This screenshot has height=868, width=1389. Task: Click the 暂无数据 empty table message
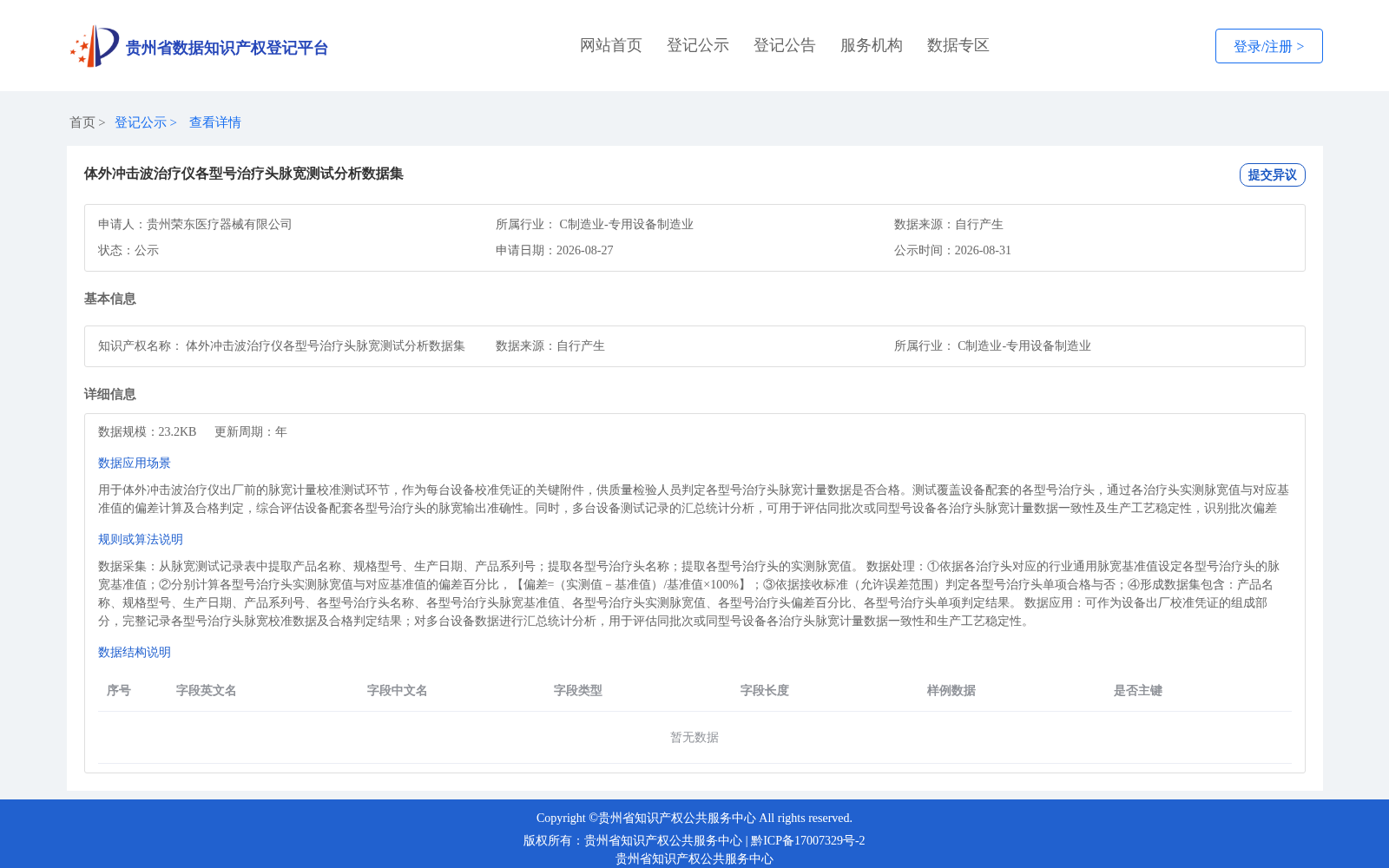694,738
